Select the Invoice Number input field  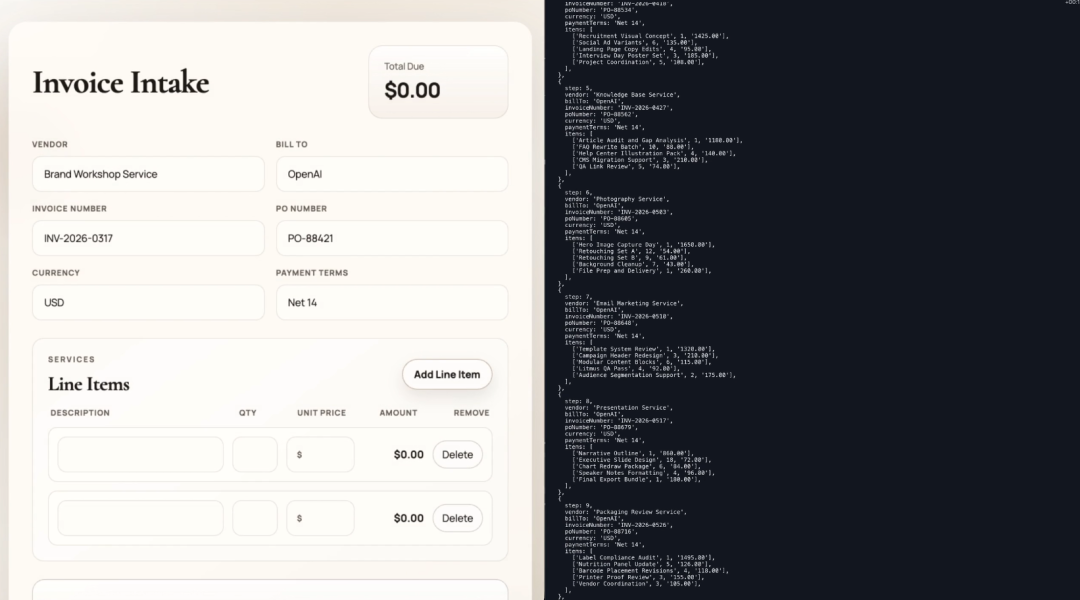(148, 238)
